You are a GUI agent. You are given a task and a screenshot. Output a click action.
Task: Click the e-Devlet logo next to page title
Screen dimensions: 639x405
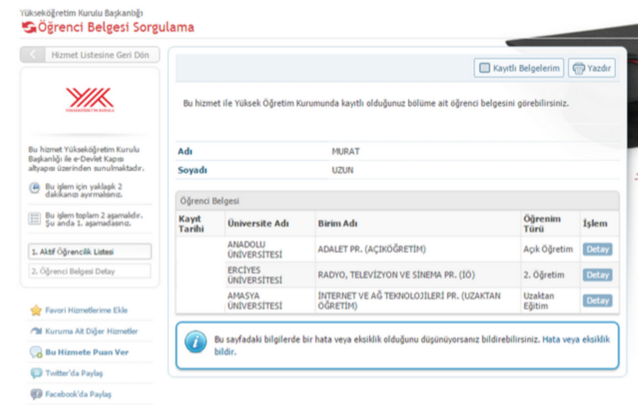tap(29, 27)
